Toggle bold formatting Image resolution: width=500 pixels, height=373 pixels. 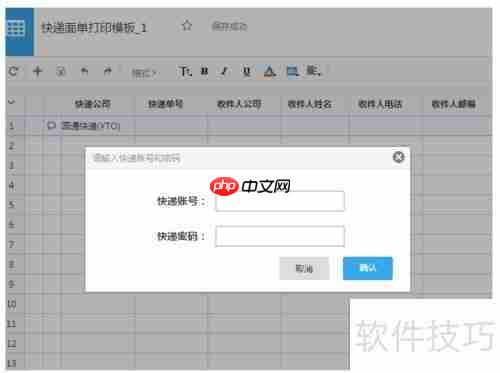(205, 71)
